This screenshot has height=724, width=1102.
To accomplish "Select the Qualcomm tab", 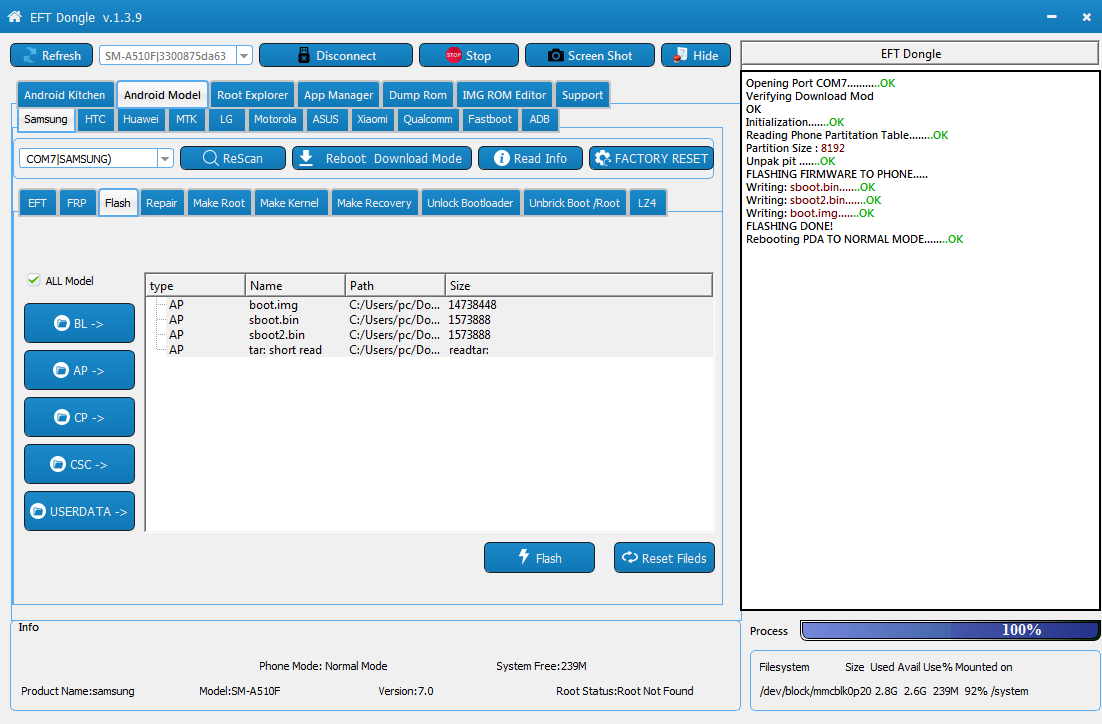I will (428, 119).
